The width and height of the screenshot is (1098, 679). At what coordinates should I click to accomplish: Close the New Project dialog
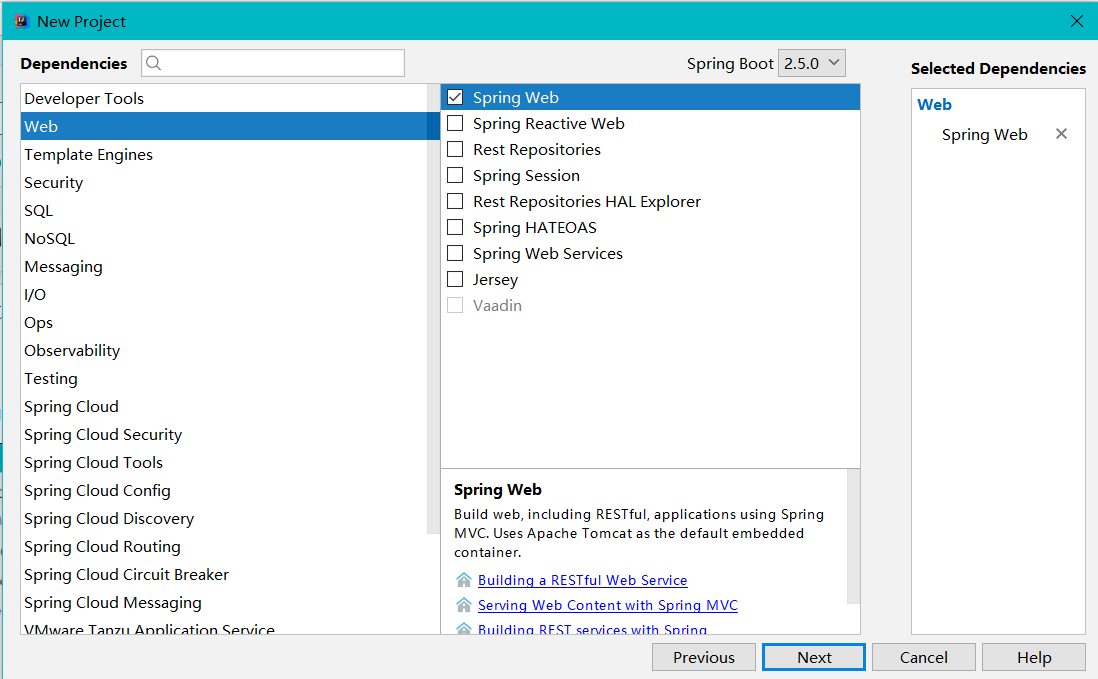[x=1077, y=21]
